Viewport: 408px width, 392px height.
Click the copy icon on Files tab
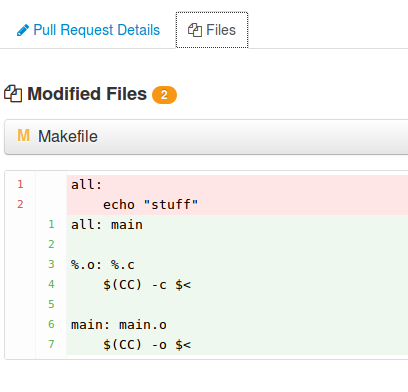click(195, 30)
